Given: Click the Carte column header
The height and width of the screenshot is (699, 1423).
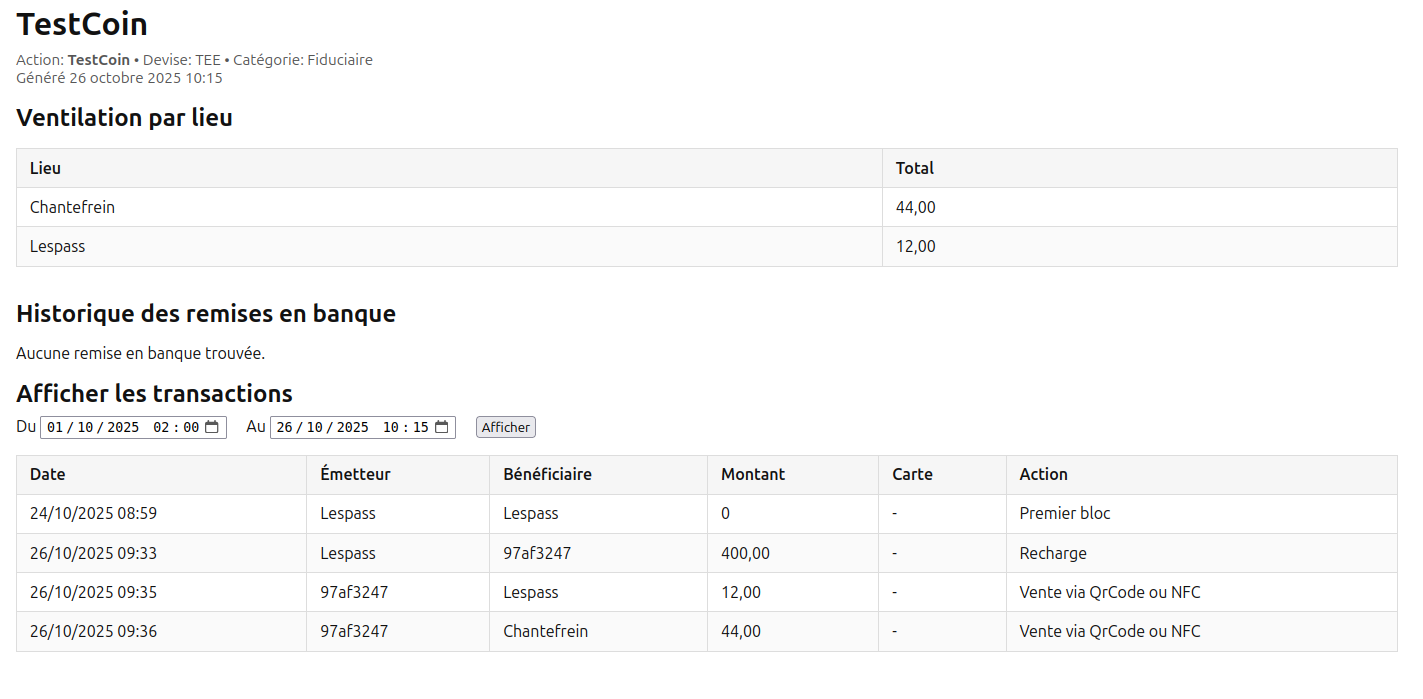Looking at the screenshot, I should click(x=912, y=474).
